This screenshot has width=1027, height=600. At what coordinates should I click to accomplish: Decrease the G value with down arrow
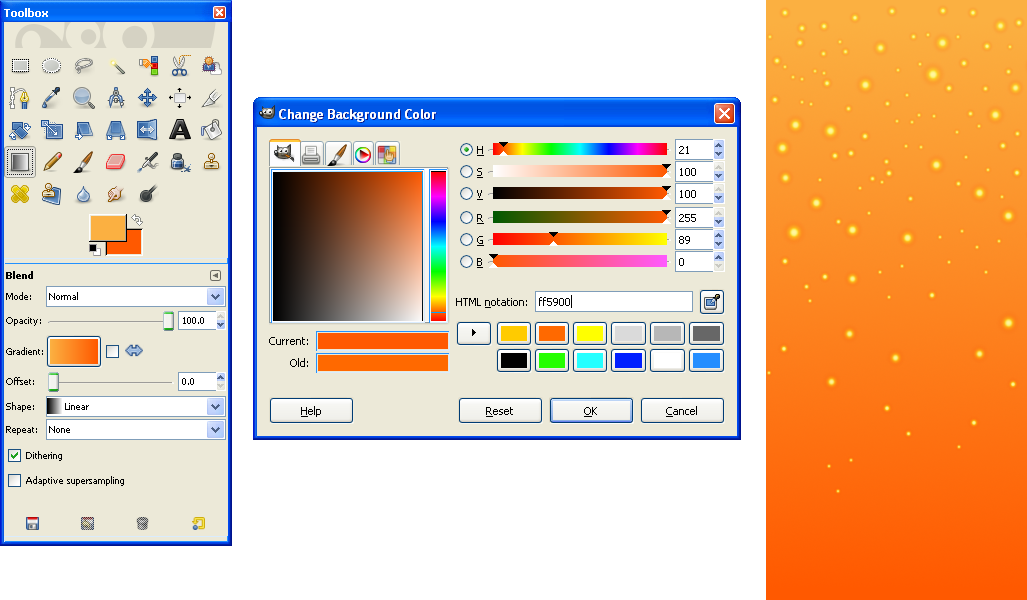point(719,244)
